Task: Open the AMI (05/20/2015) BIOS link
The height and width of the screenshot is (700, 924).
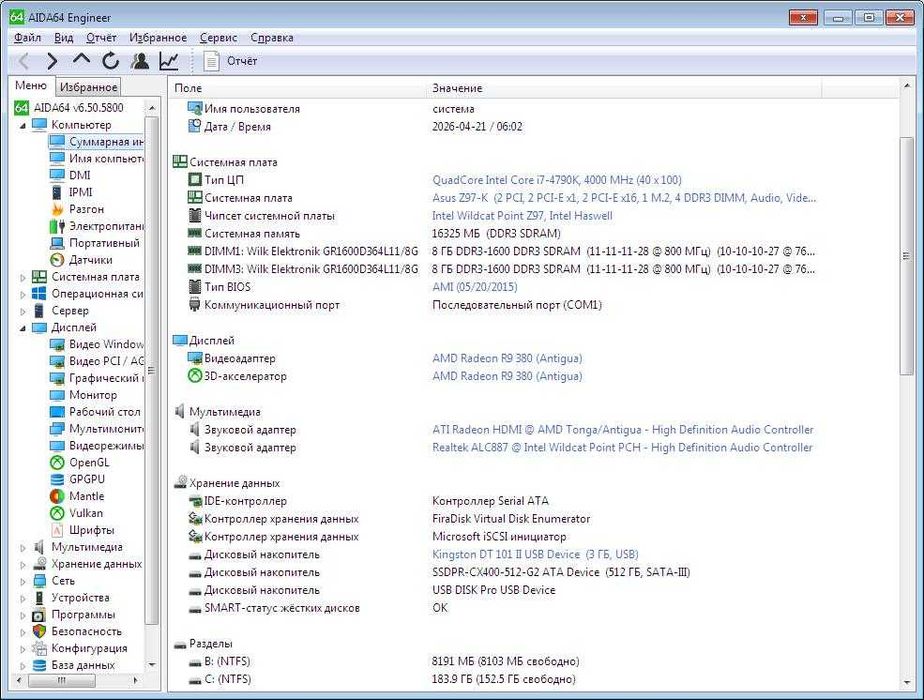Action: 474,287
